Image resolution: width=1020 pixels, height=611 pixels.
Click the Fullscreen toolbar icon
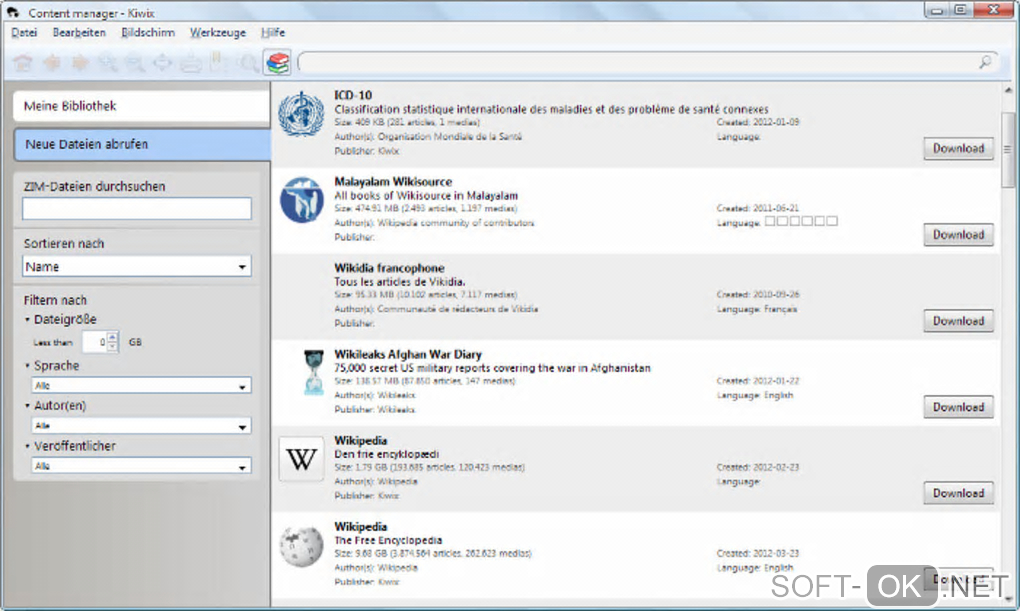163,62
